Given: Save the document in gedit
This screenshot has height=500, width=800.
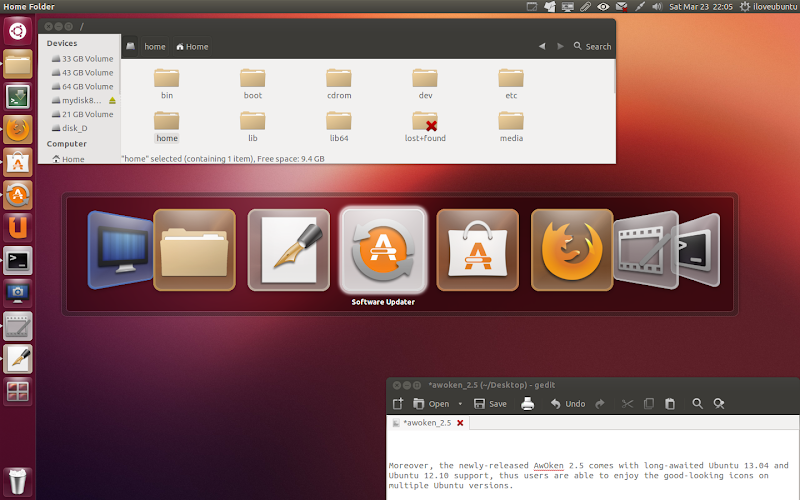Looking at the screenshot, I should (490, 404).
